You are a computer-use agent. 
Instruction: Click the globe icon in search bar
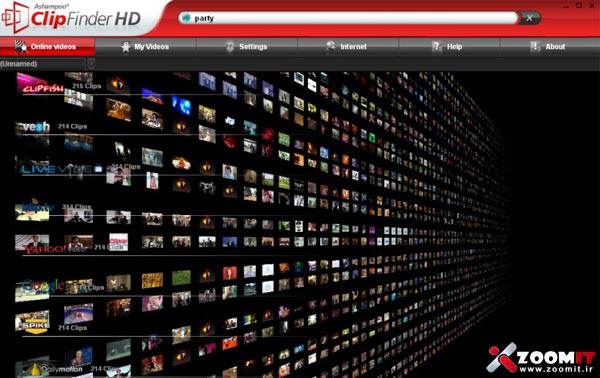click(186, 18)
